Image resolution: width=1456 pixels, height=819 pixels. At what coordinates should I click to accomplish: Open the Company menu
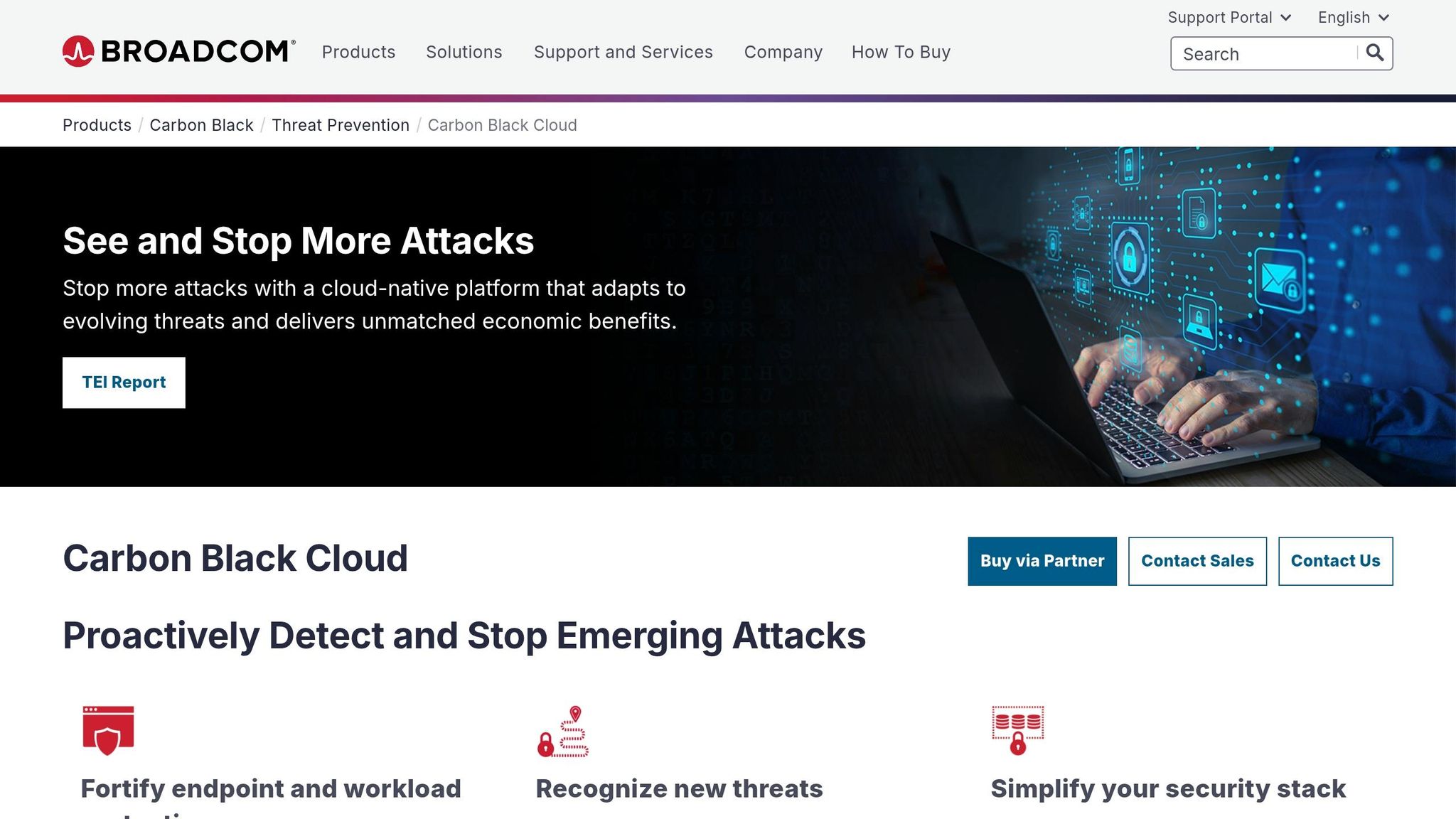click(x=783, y=52)
